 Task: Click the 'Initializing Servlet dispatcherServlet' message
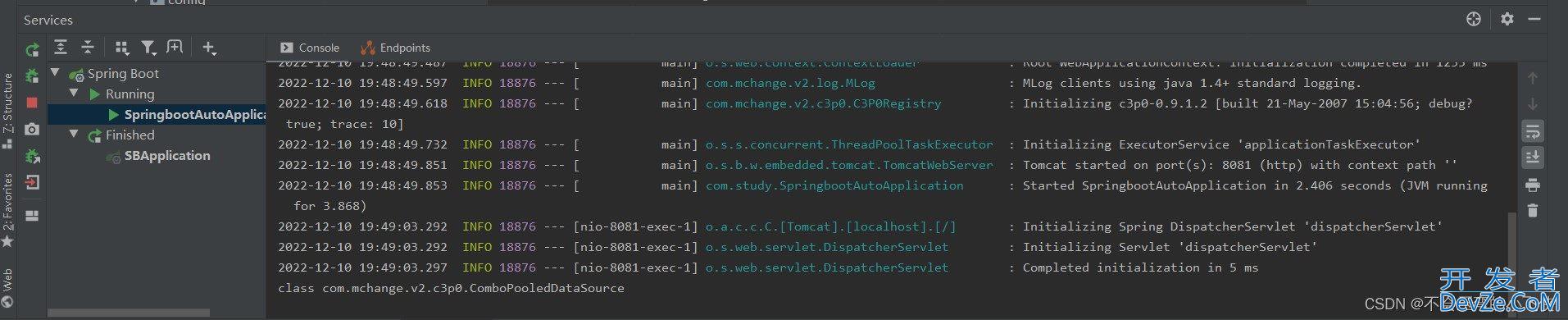(x=1170, y=247)
